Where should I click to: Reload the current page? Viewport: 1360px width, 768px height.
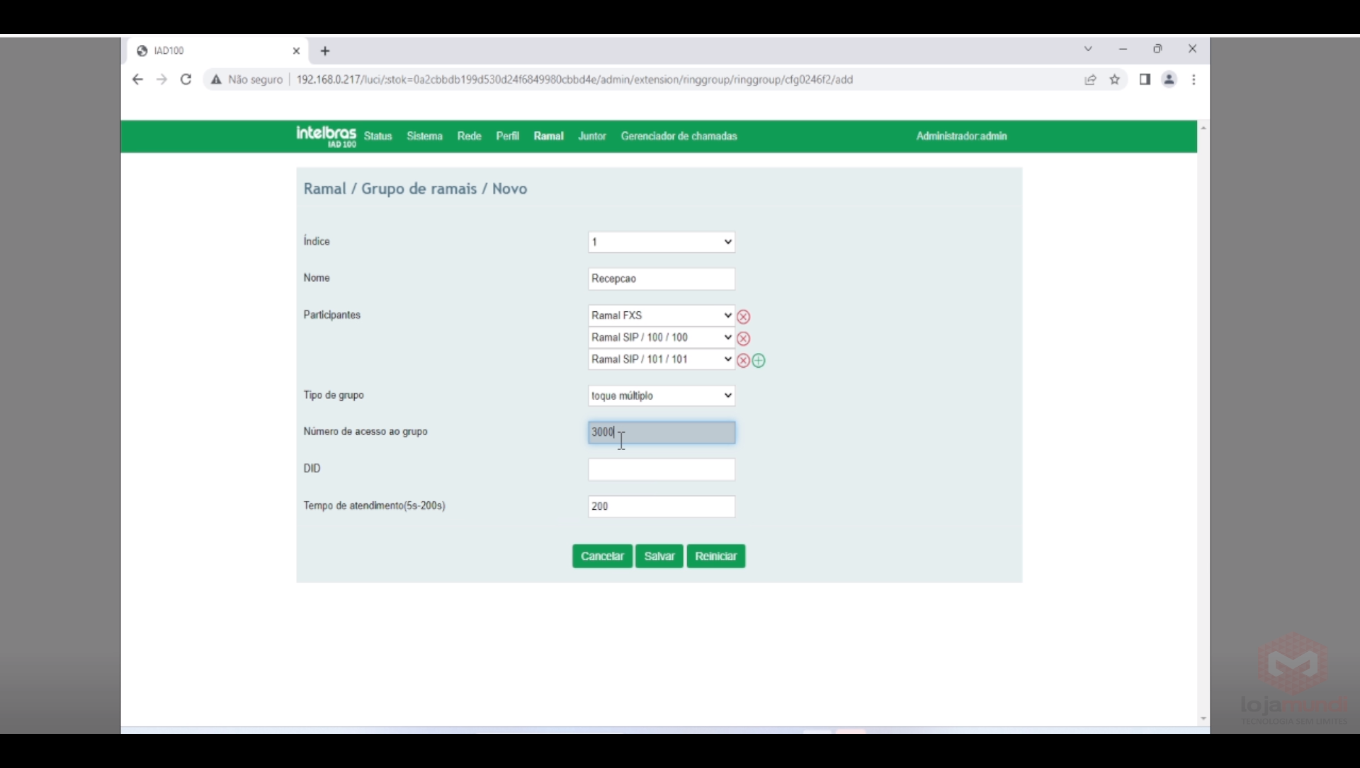(x=186, y=79)
